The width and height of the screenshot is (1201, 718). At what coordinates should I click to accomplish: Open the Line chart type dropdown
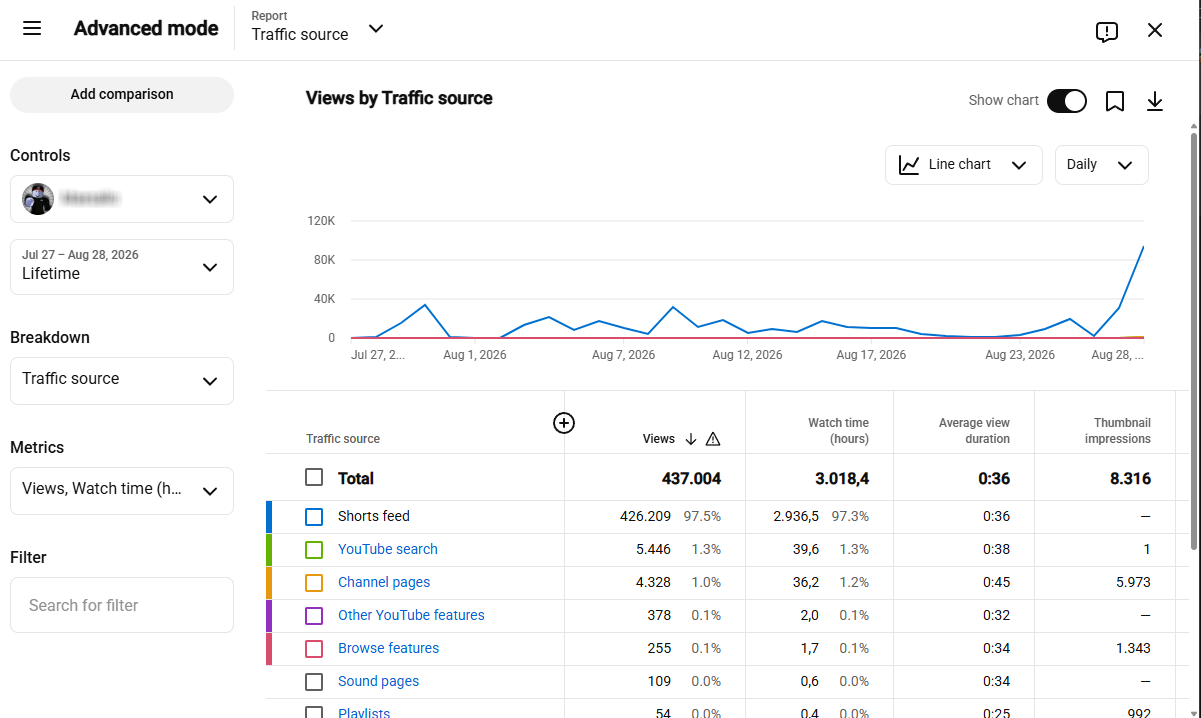pyautogui.click(x=964, y=165)
